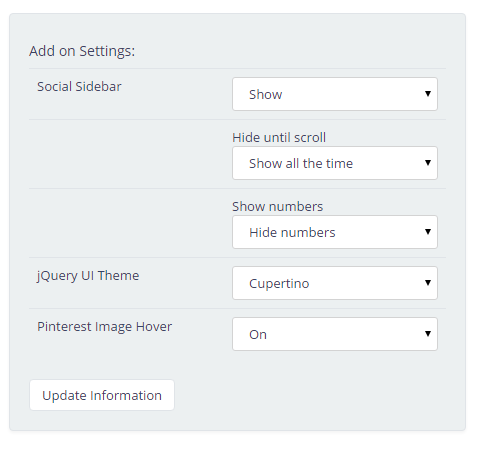
Task: Click the arrow icon on Social Sidebar select
Action: 428,94
